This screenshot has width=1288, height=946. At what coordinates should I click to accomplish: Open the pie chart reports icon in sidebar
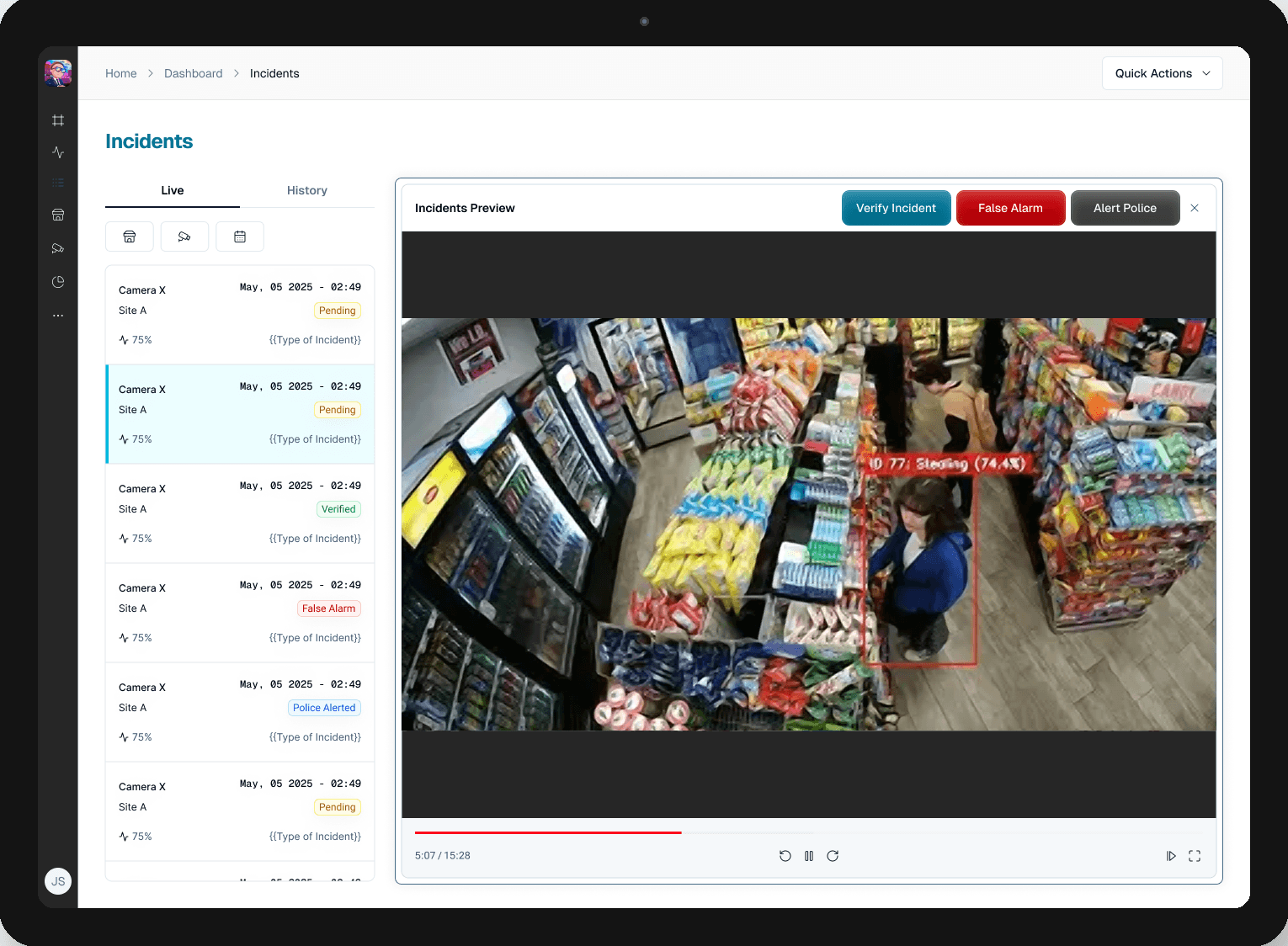(58, 282)
